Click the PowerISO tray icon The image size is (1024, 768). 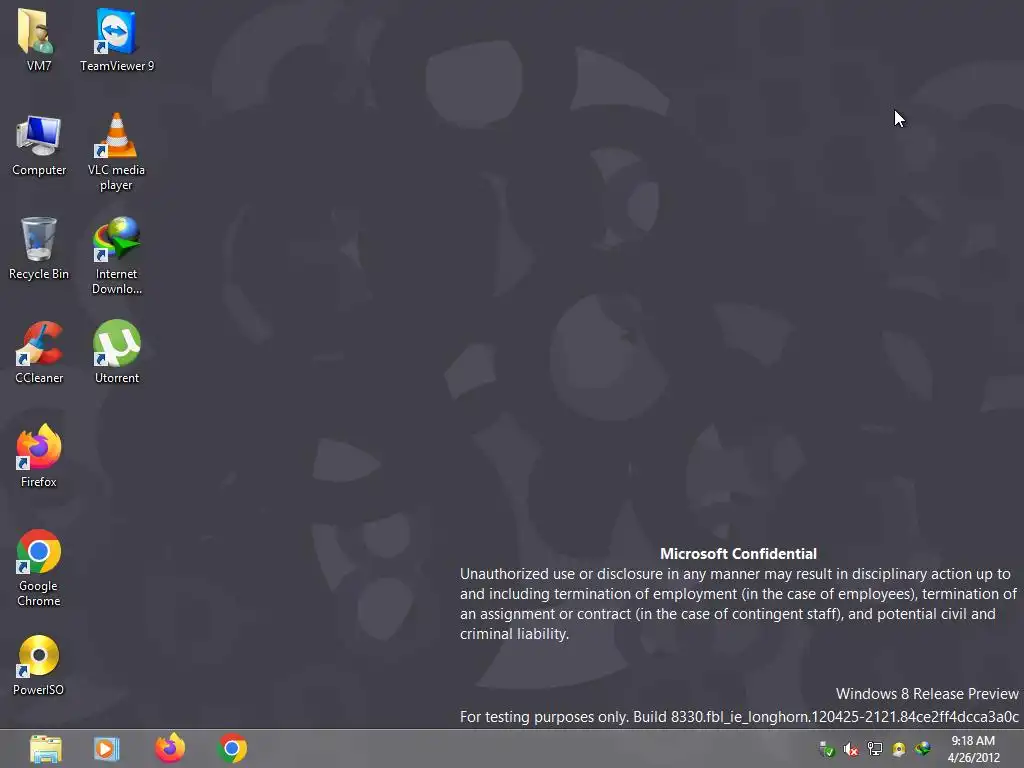(x=899, y=749)
